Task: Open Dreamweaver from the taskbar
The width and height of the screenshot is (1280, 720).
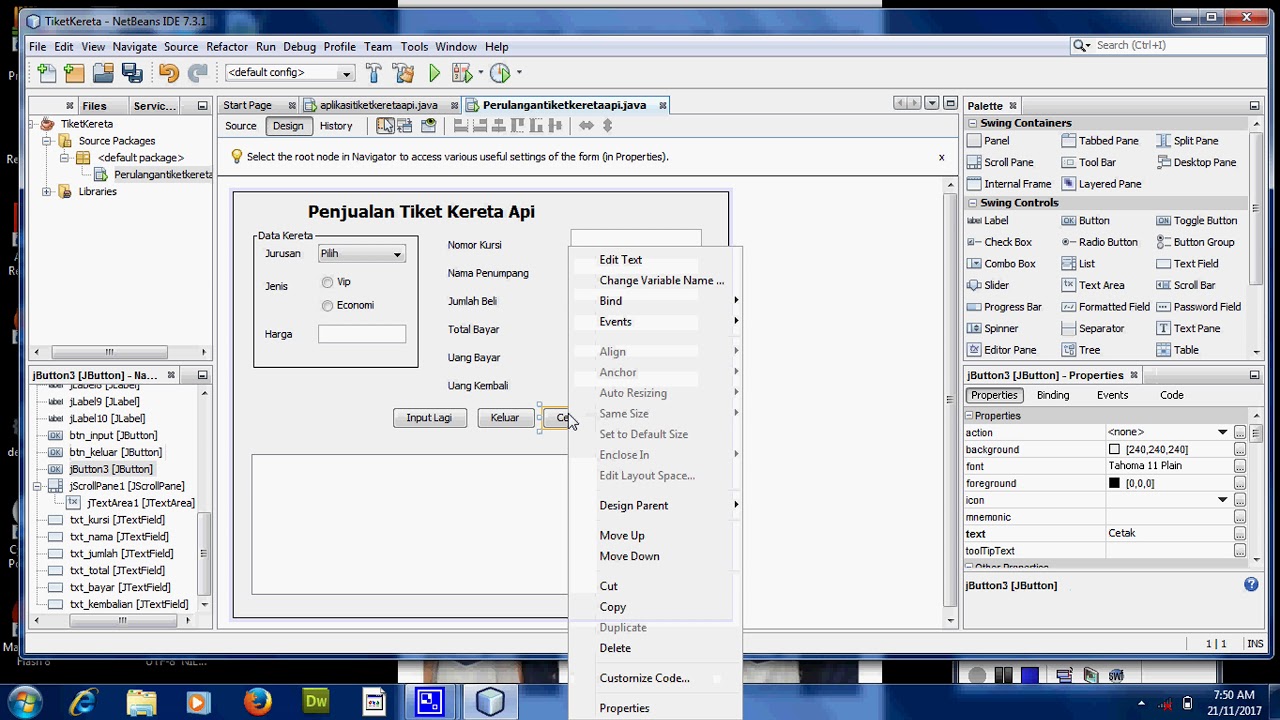Action: (x=316, y=702)
